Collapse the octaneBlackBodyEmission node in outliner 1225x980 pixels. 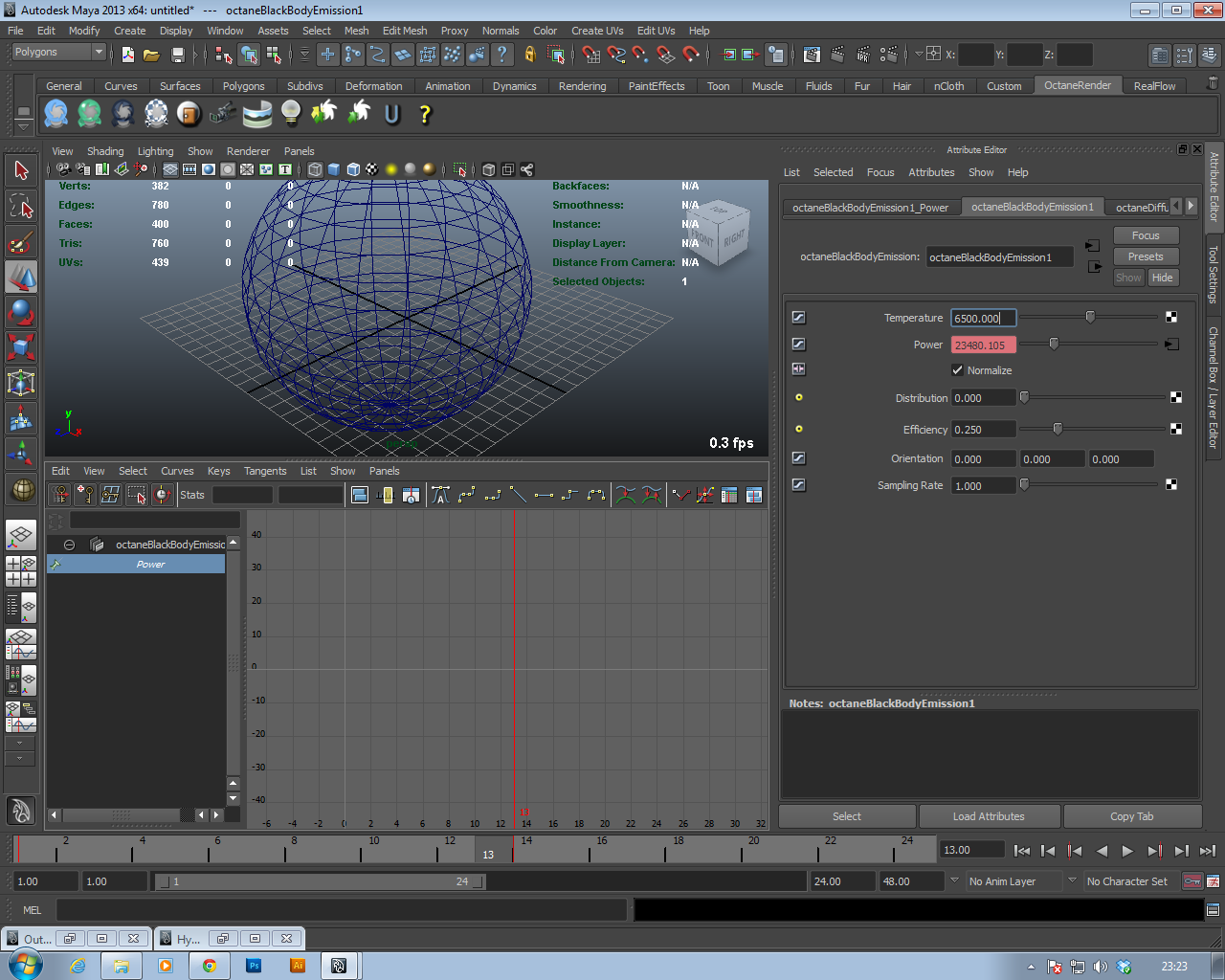pos(69,545)
